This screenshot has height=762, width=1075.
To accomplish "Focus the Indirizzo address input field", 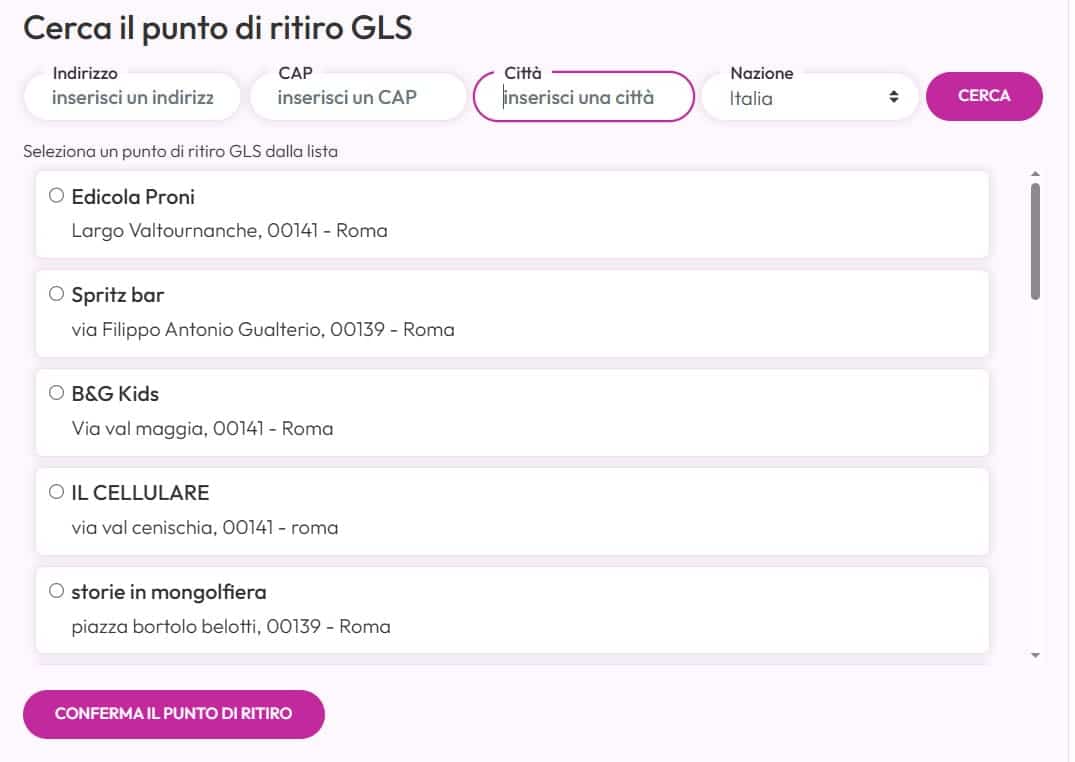I will (x=132, y=97).
